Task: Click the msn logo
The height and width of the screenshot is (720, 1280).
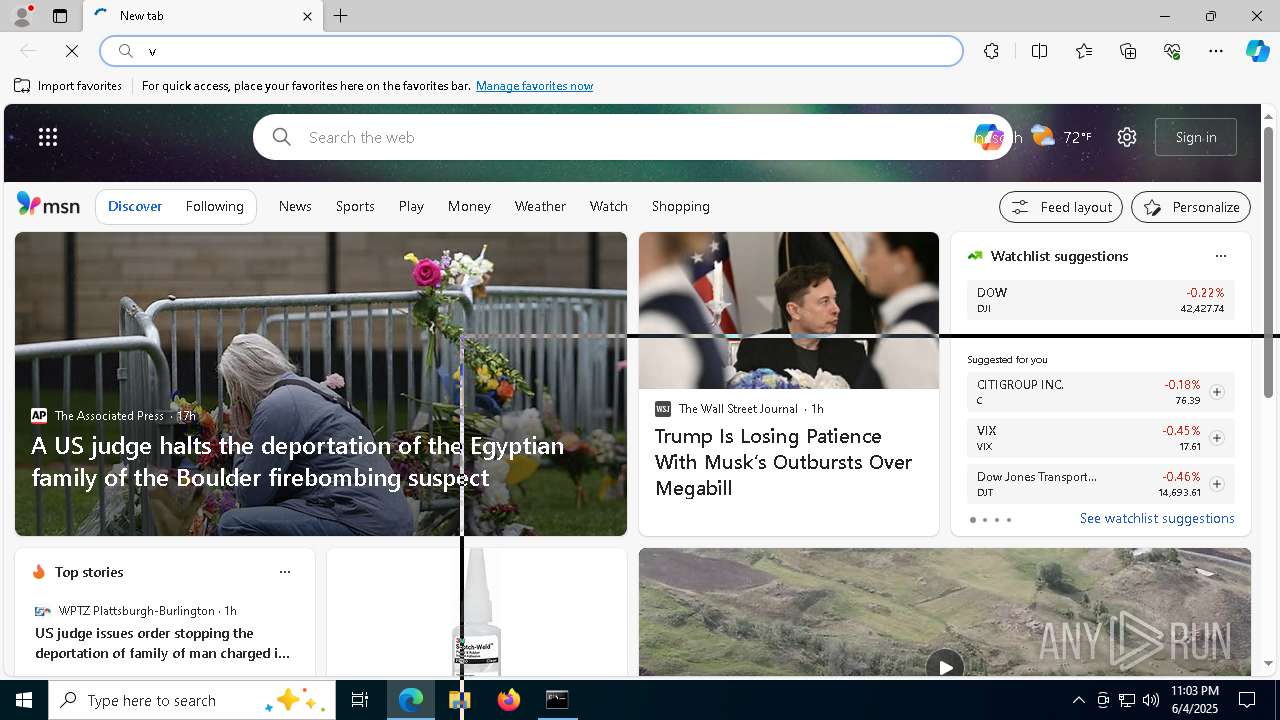Action: tap(48, 205)
